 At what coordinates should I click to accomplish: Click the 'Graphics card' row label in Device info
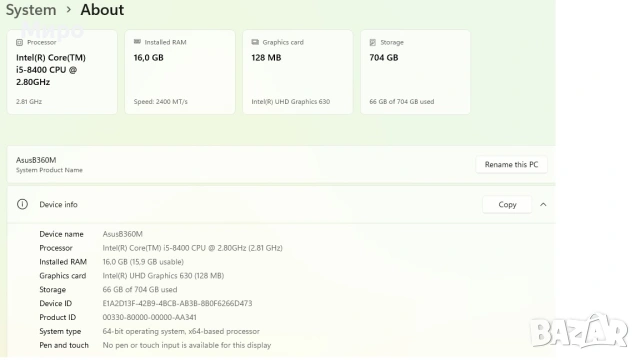click(x=62, y=276)
